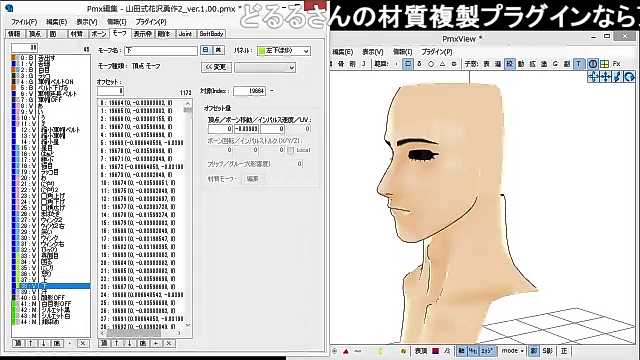
Task: Select morph row 40 : G 顔影OFF
Action: tap(51, 298)
